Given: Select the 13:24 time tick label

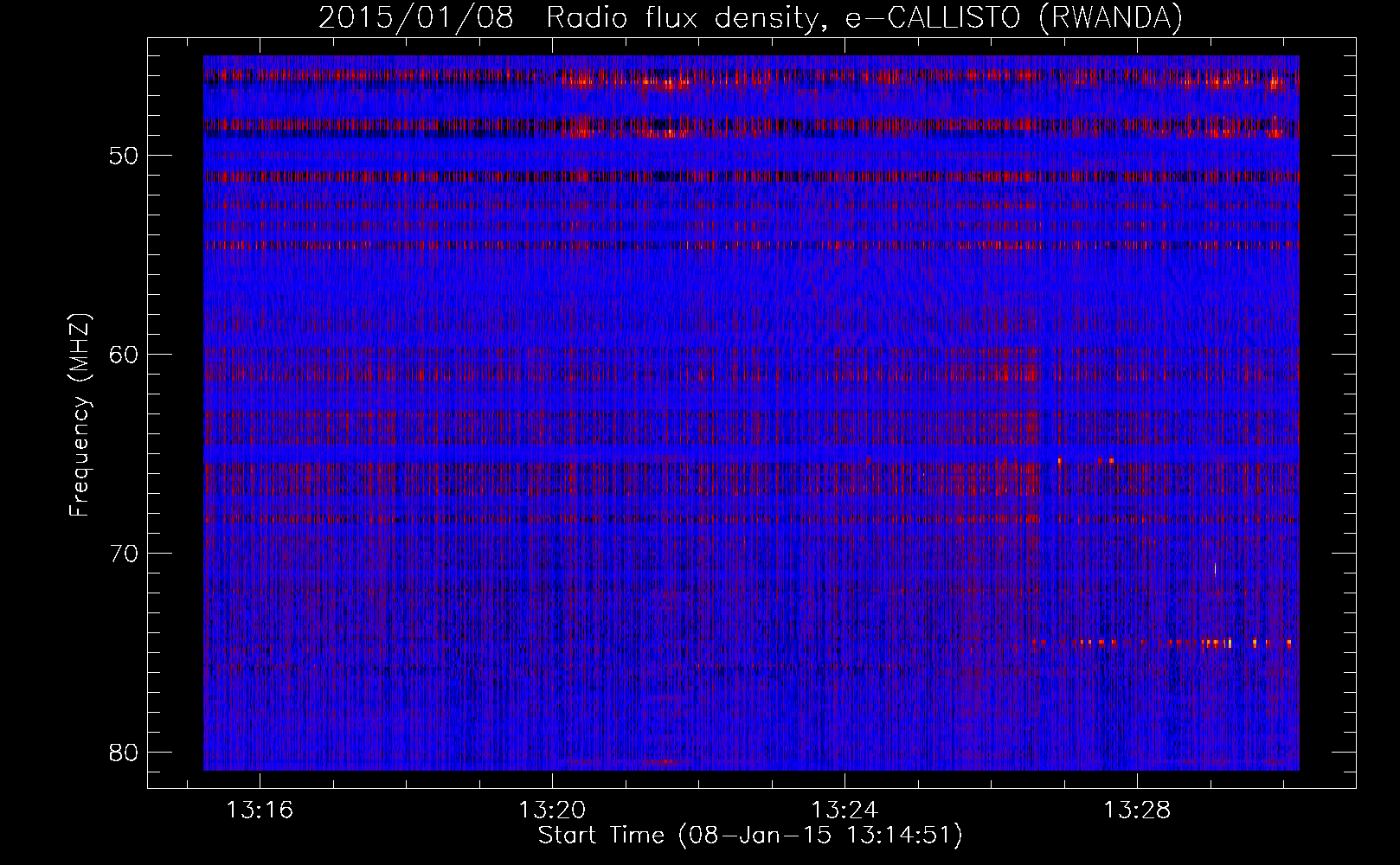Looking at the screenshot, I should [844, 811].
